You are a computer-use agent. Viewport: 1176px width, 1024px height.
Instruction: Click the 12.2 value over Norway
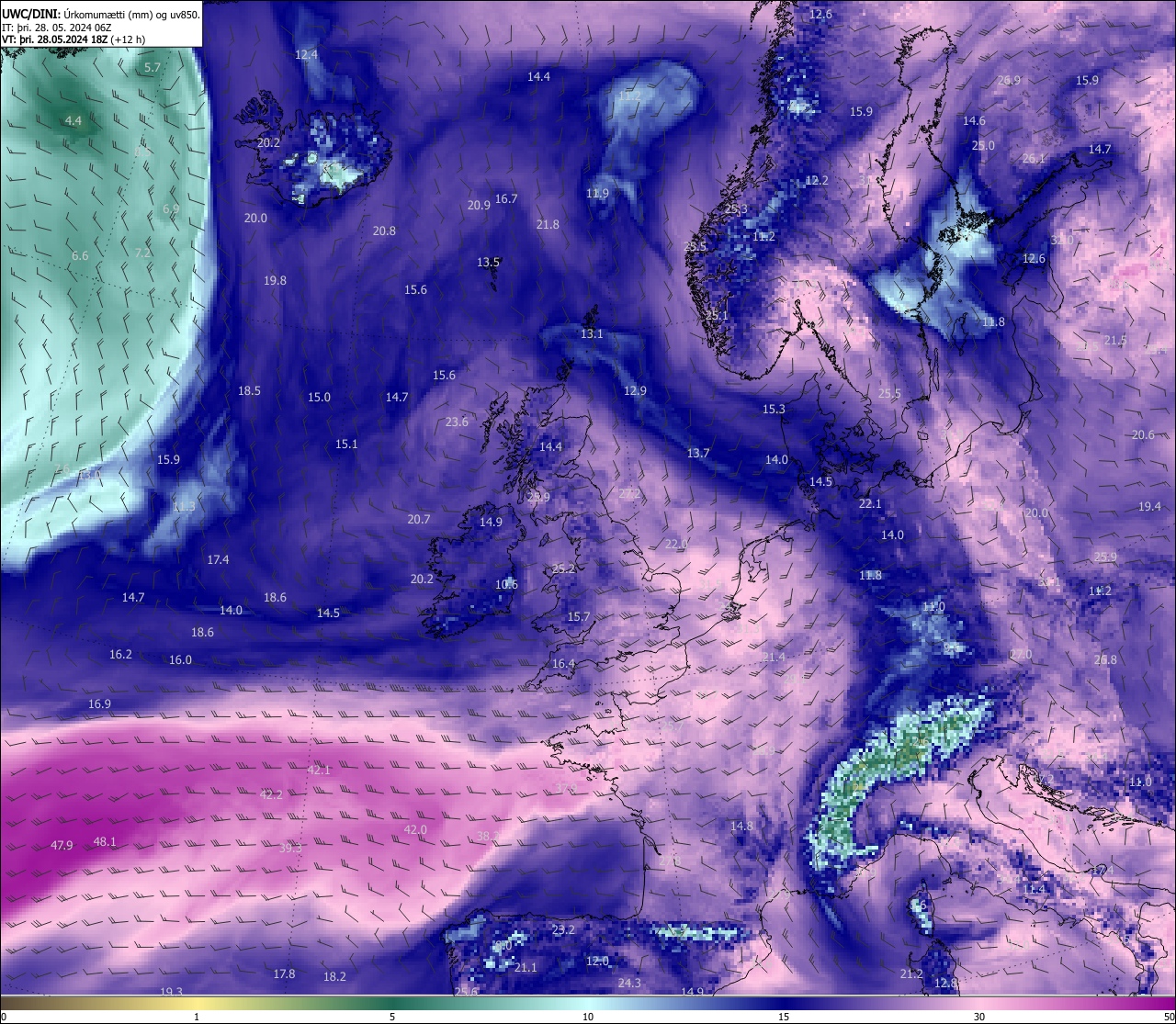point(817,180)
